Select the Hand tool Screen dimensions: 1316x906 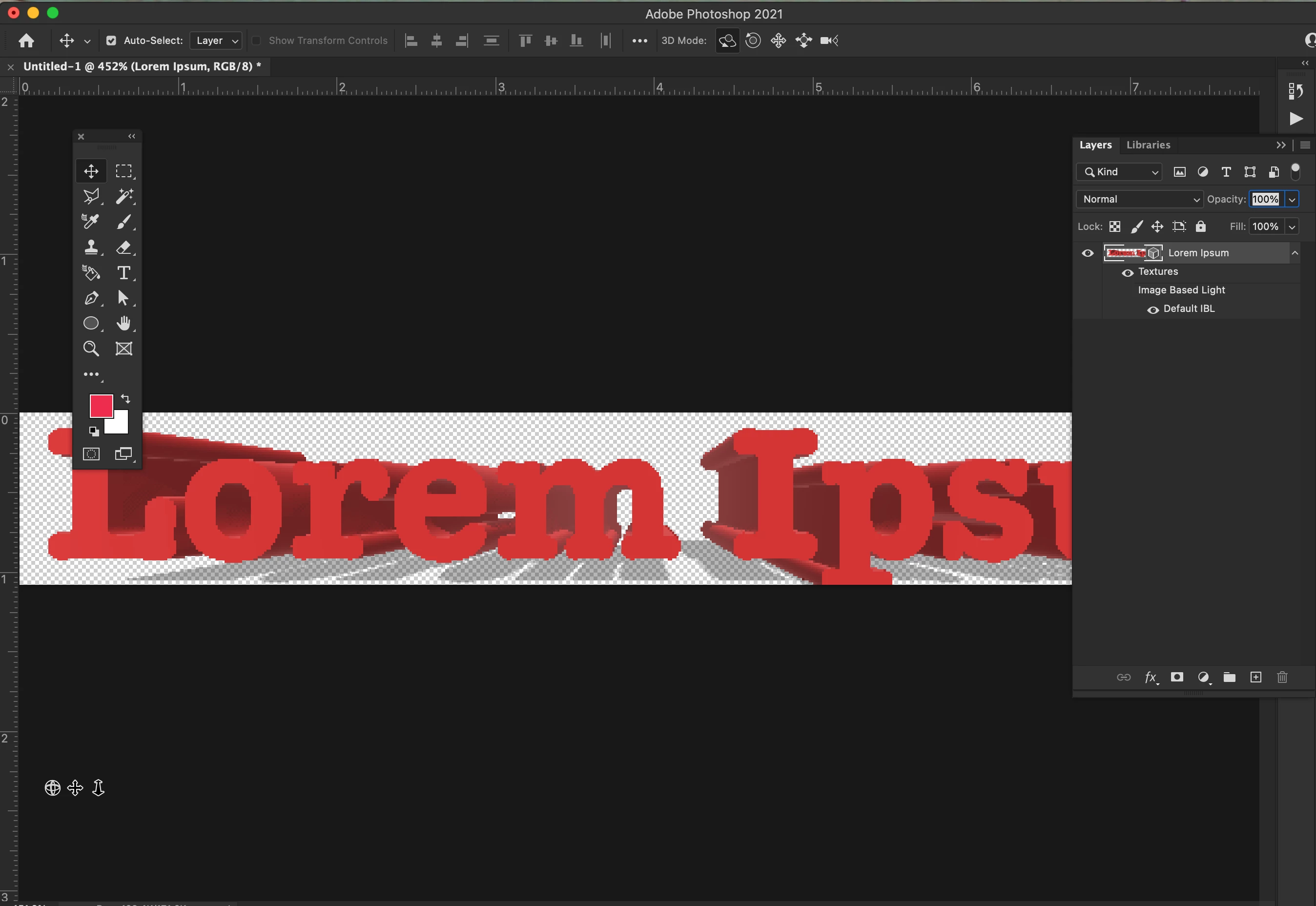[123, 323]
